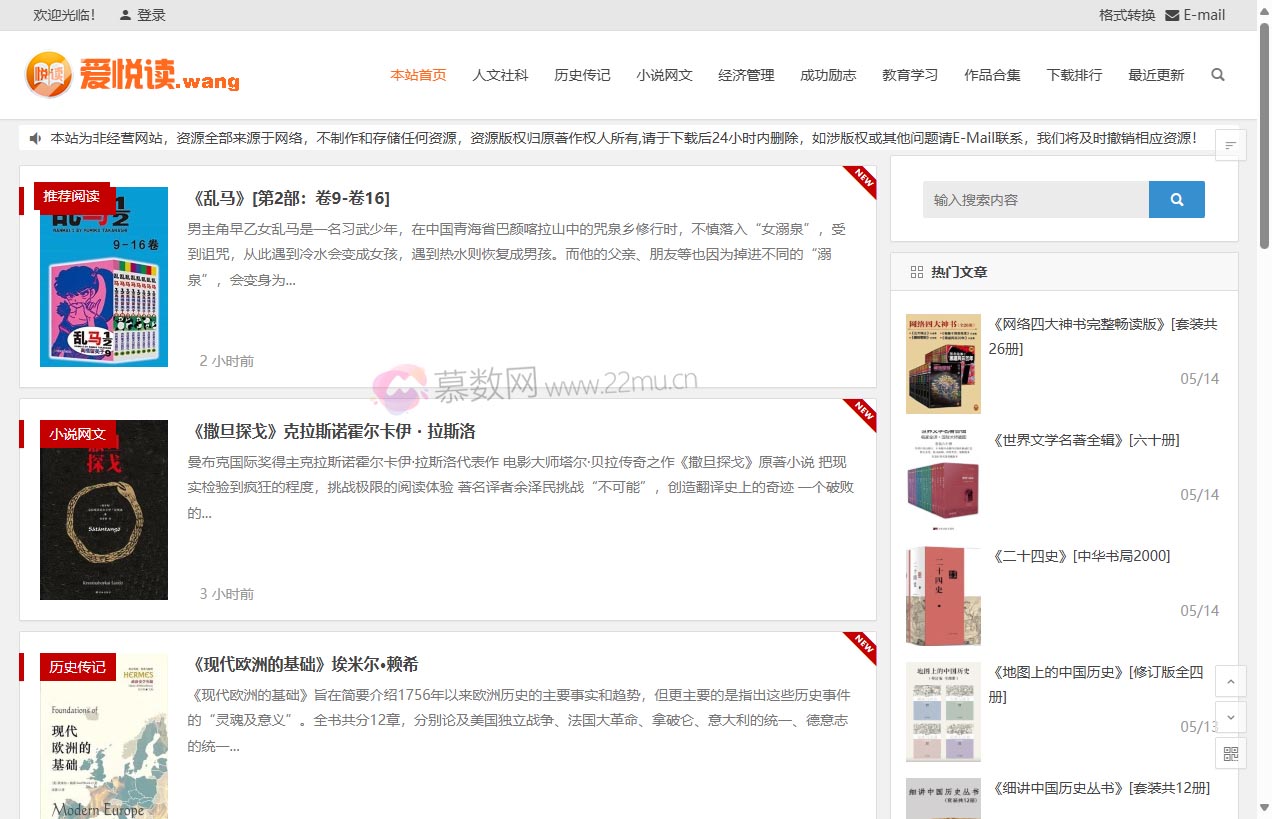Click the person icon next to 登录

pos(124,15)
